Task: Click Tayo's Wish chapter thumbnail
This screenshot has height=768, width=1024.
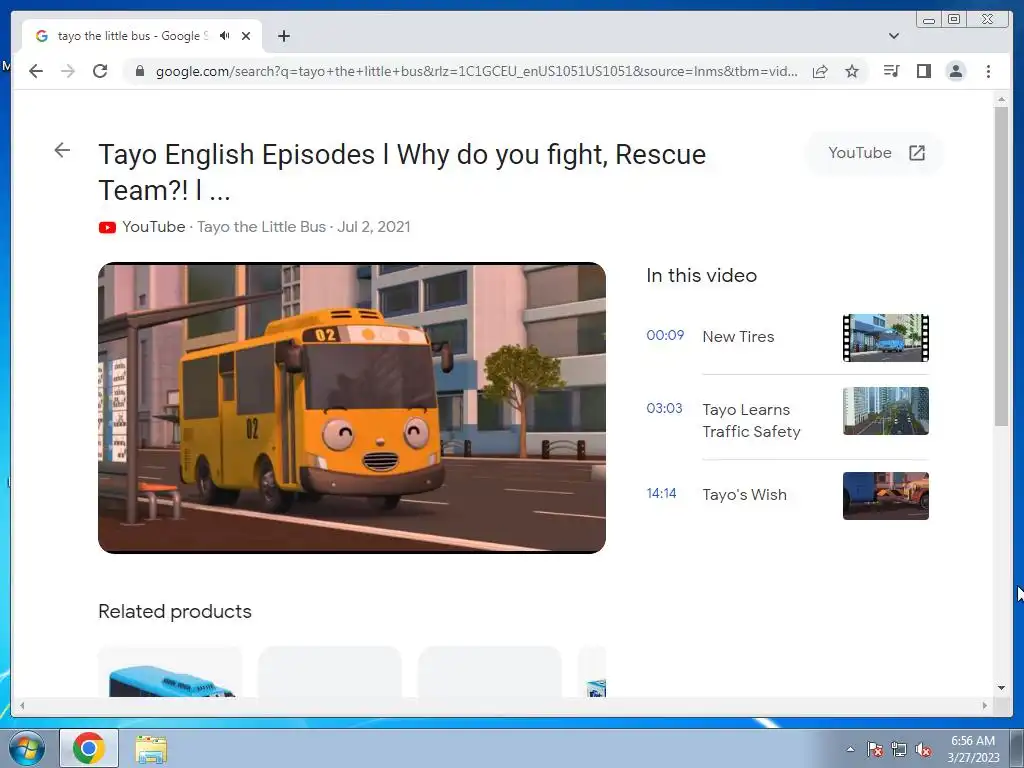Action: click(x=886, y=496)
